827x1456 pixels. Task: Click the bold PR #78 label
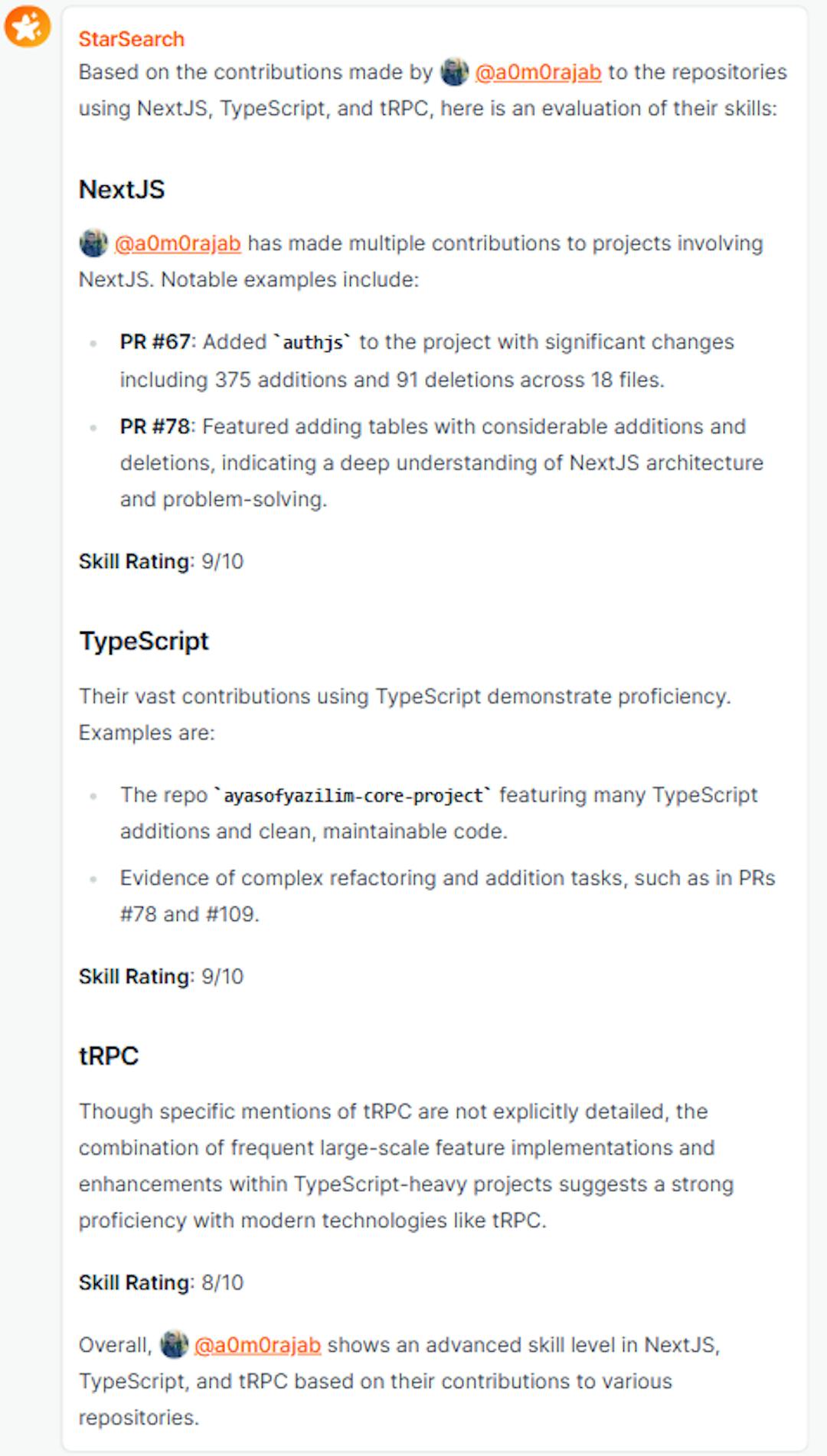tap(155, 426)
